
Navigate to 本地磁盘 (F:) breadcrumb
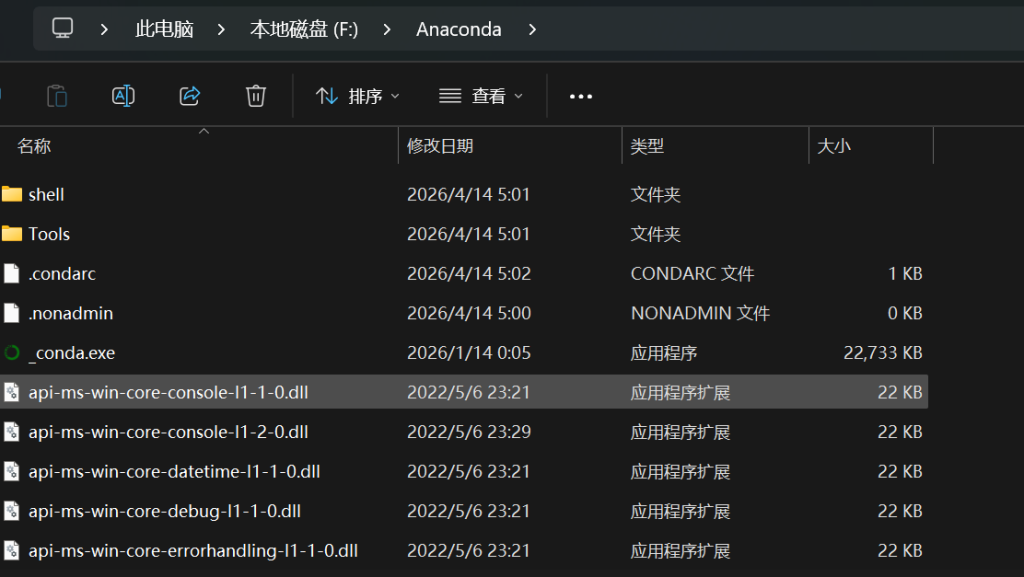click(303, 29)
